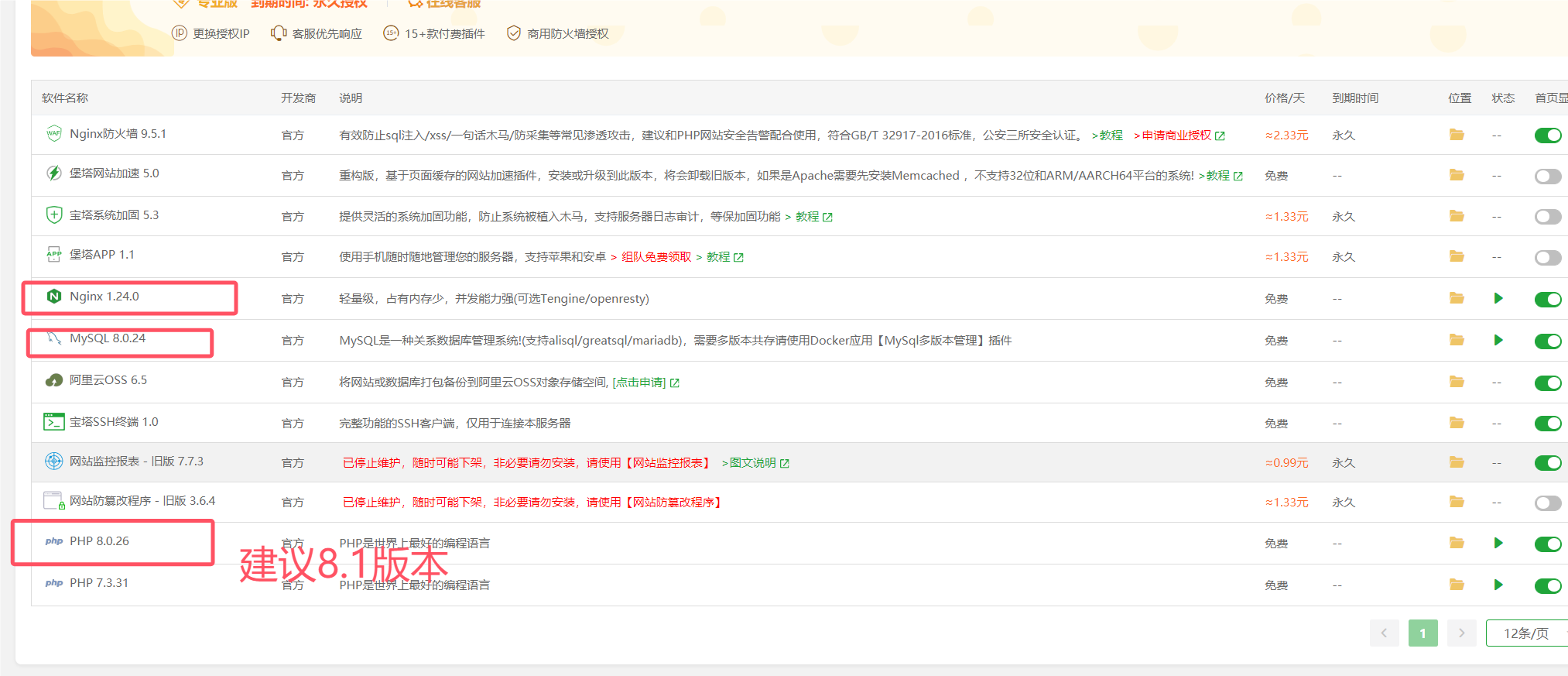1568x676 pixels.
Task: Click 组队免费领取 link
Action: pyautogui.click(x=656, y=257)
